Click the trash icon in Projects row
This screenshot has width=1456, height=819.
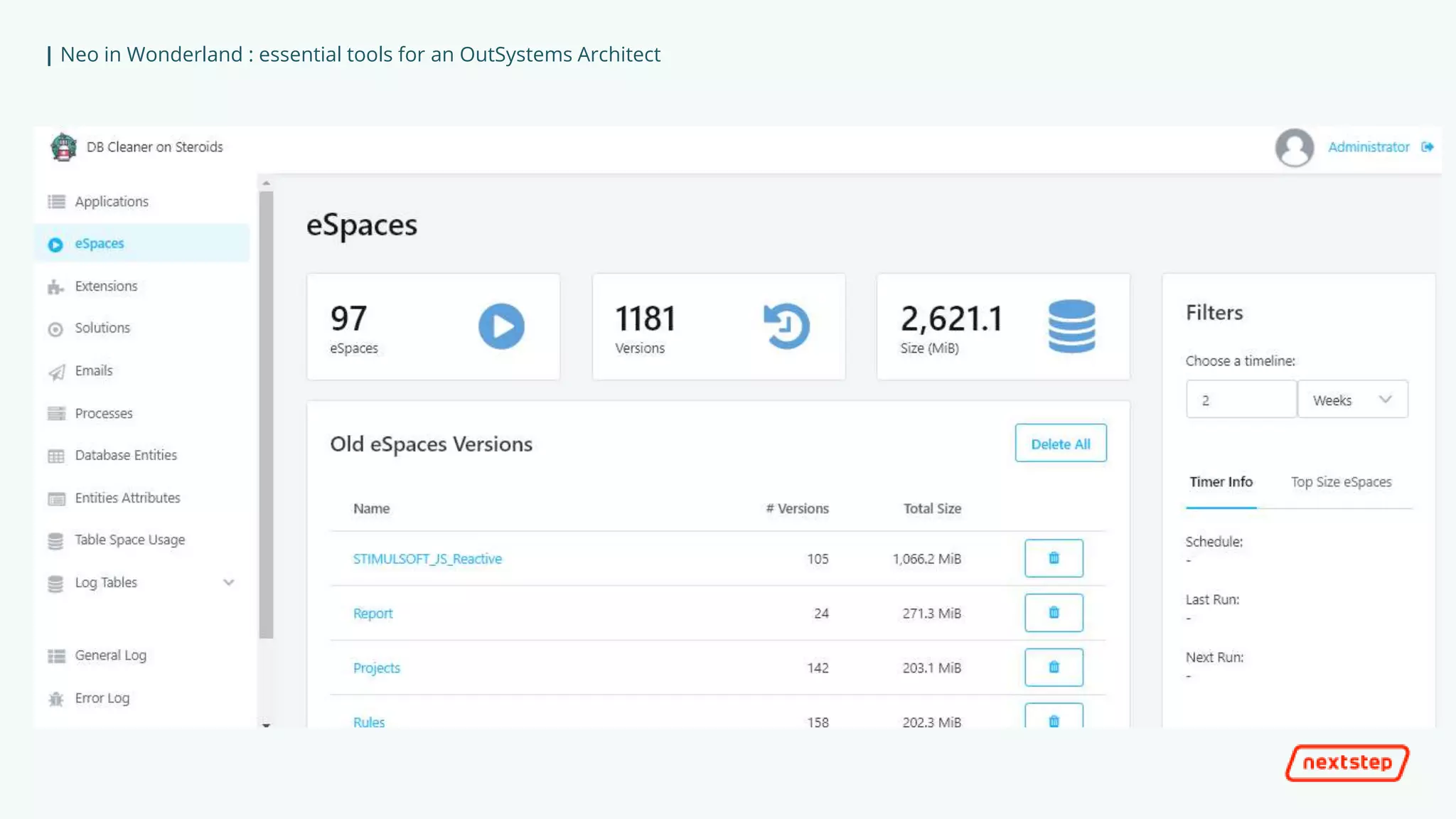coord(1054,667)
